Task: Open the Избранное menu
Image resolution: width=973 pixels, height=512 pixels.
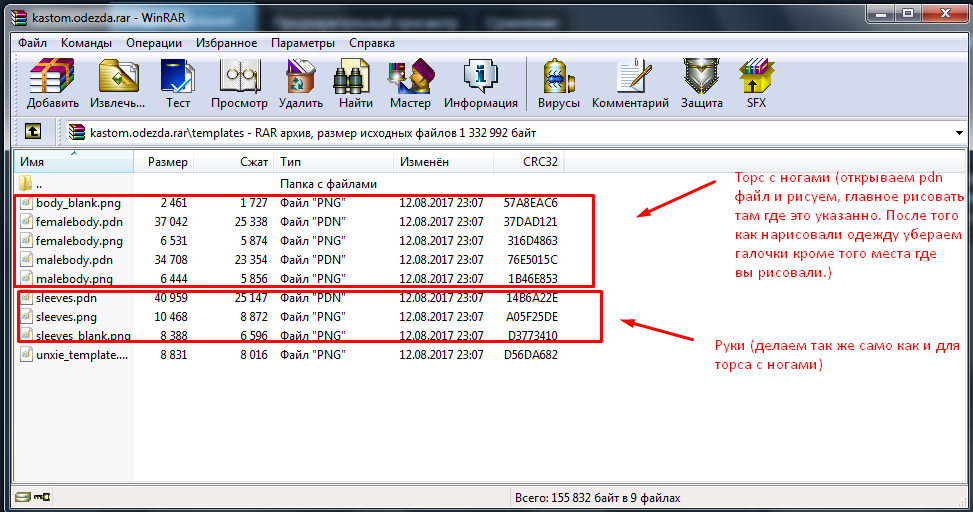Action: (x=226, y=43)
